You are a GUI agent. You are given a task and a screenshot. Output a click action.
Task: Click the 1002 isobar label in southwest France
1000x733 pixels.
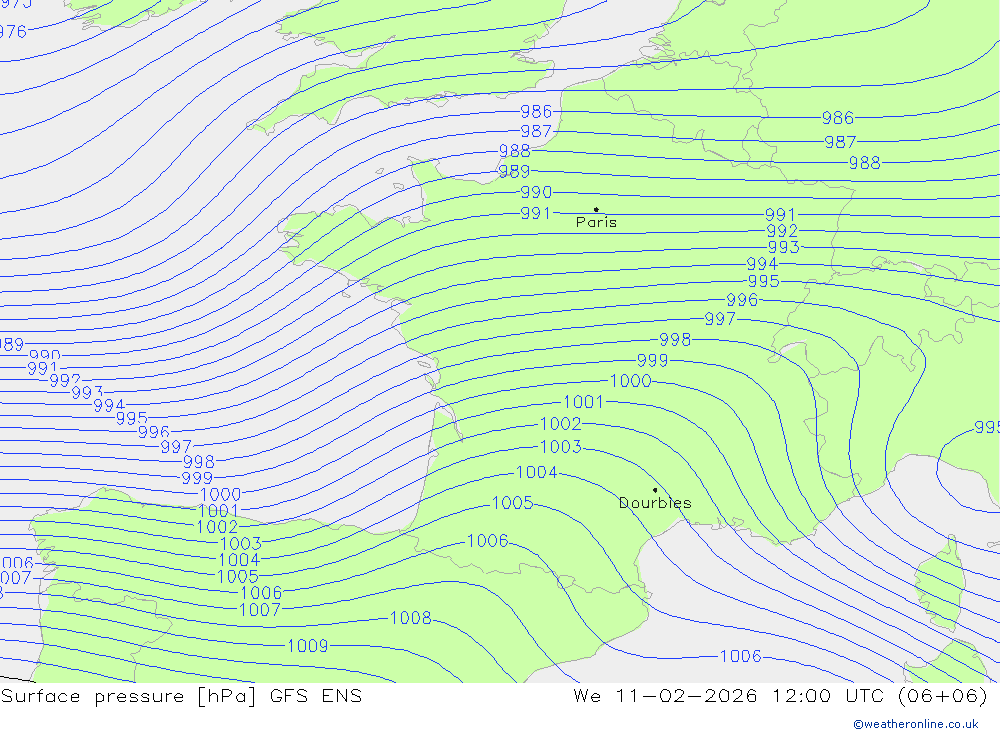click(561, 424)
